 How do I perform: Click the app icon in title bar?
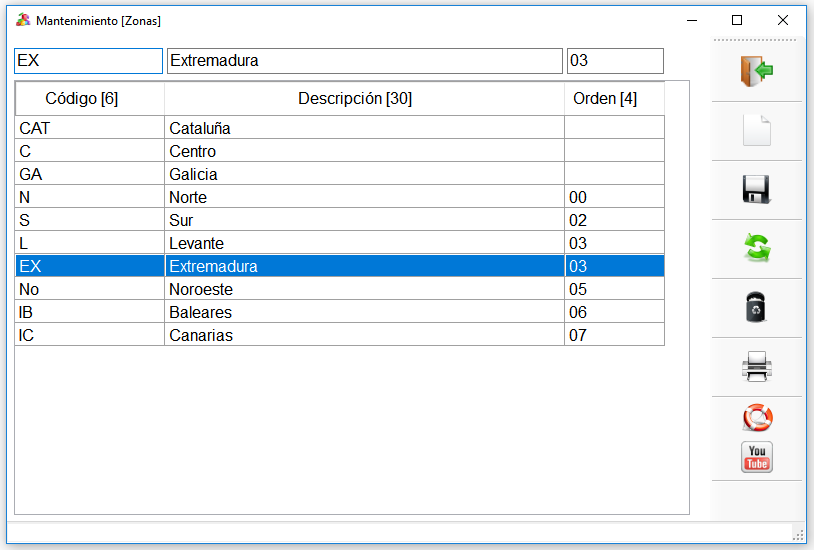pos(23,20)
